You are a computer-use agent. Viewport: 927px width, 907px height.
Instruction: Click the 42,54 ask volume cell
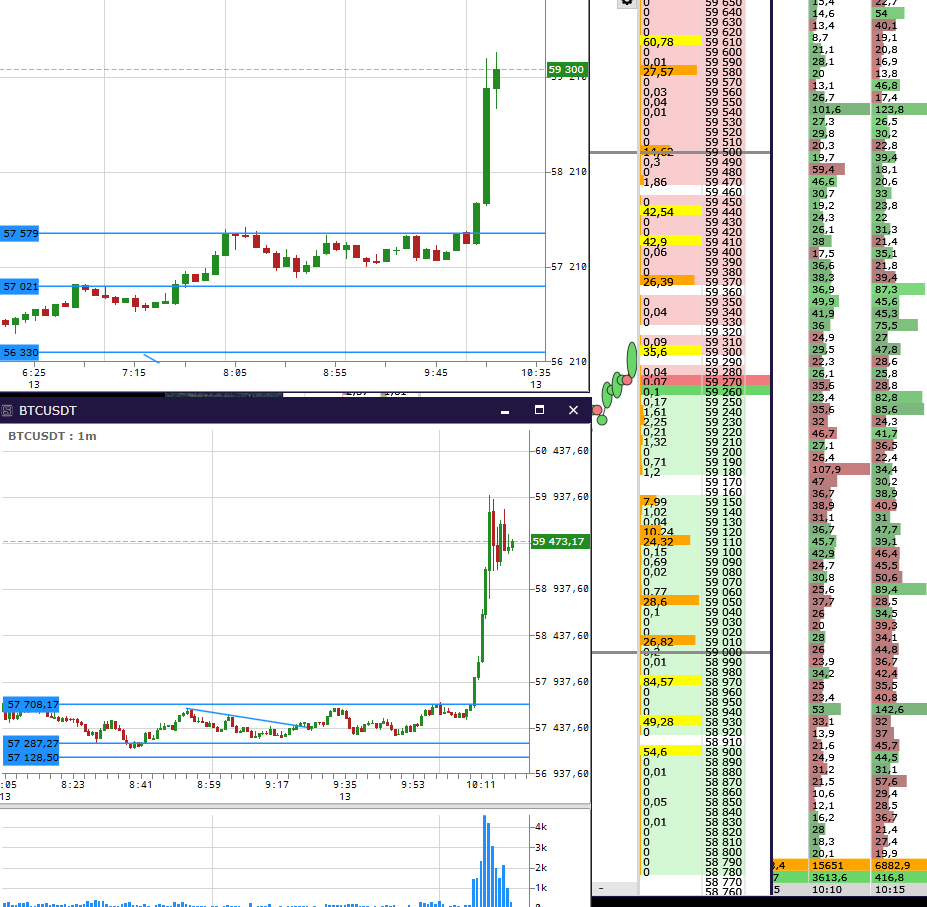[670, 212]
